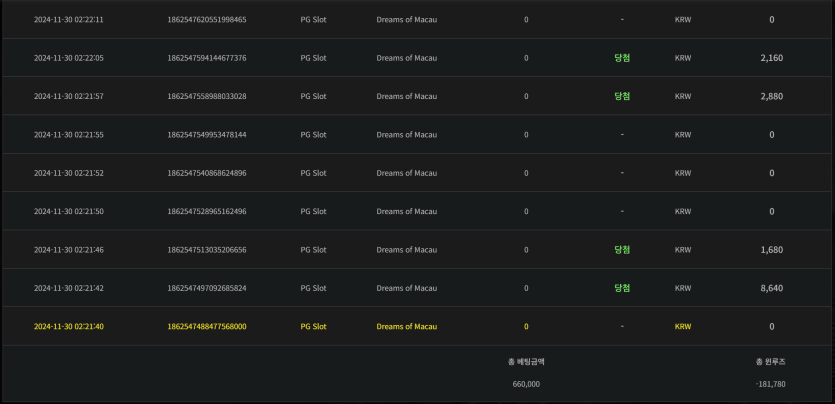Click bet ID 1862547558988033028
The width and height of the screenshot is (835, 404).
[x=207, y=96]
